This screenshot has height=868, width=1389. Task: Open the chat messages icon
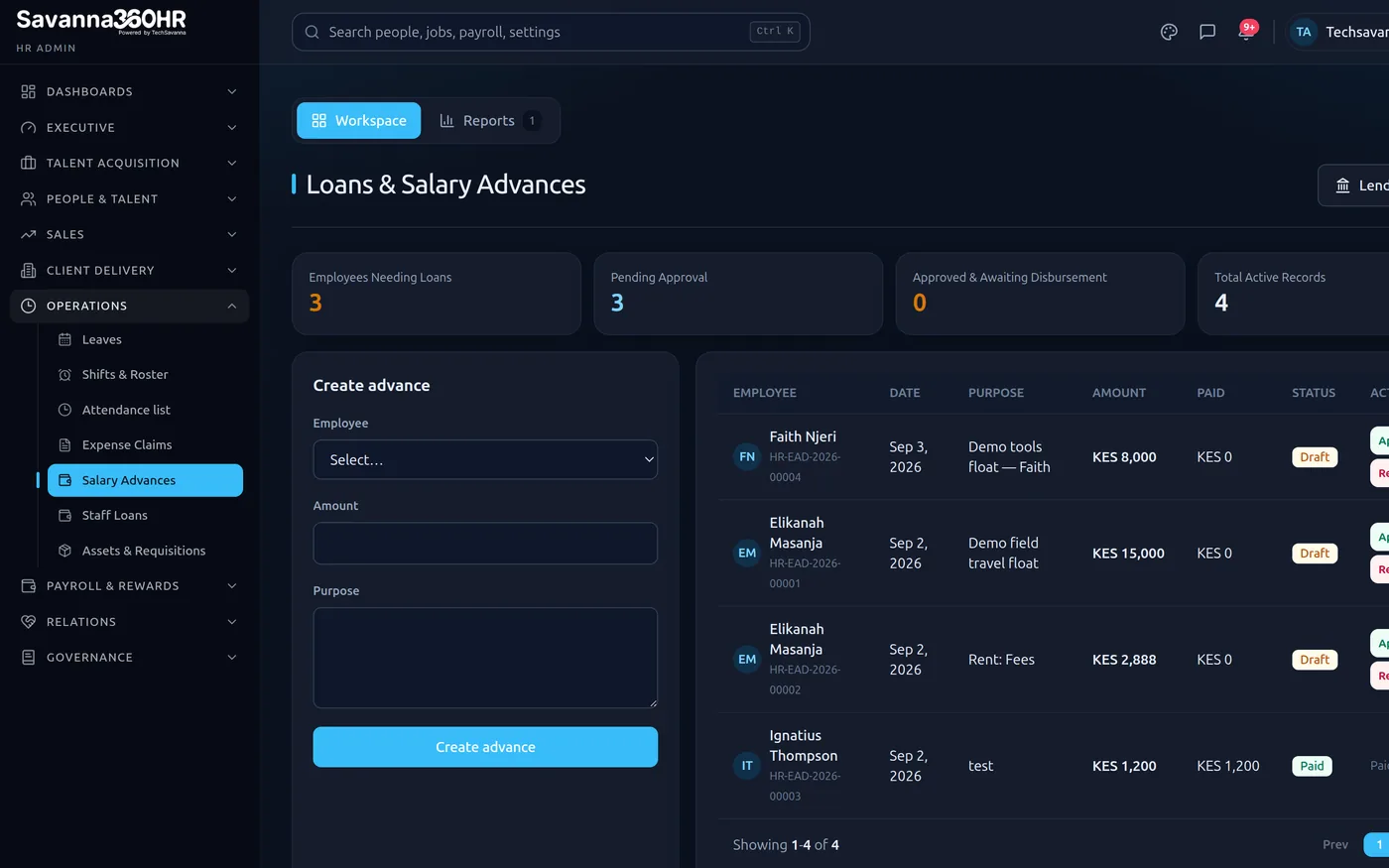tap(1207, 32)
